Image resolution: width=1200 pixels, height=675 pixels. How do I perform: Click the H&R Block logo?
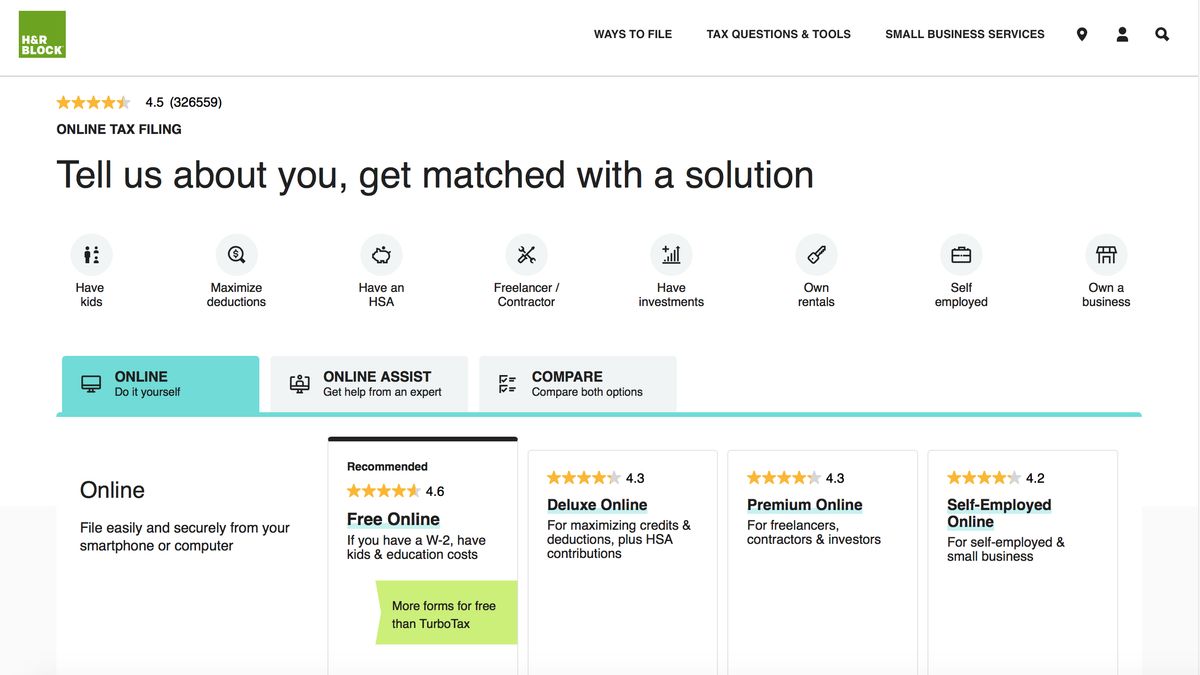pos(41,33)
